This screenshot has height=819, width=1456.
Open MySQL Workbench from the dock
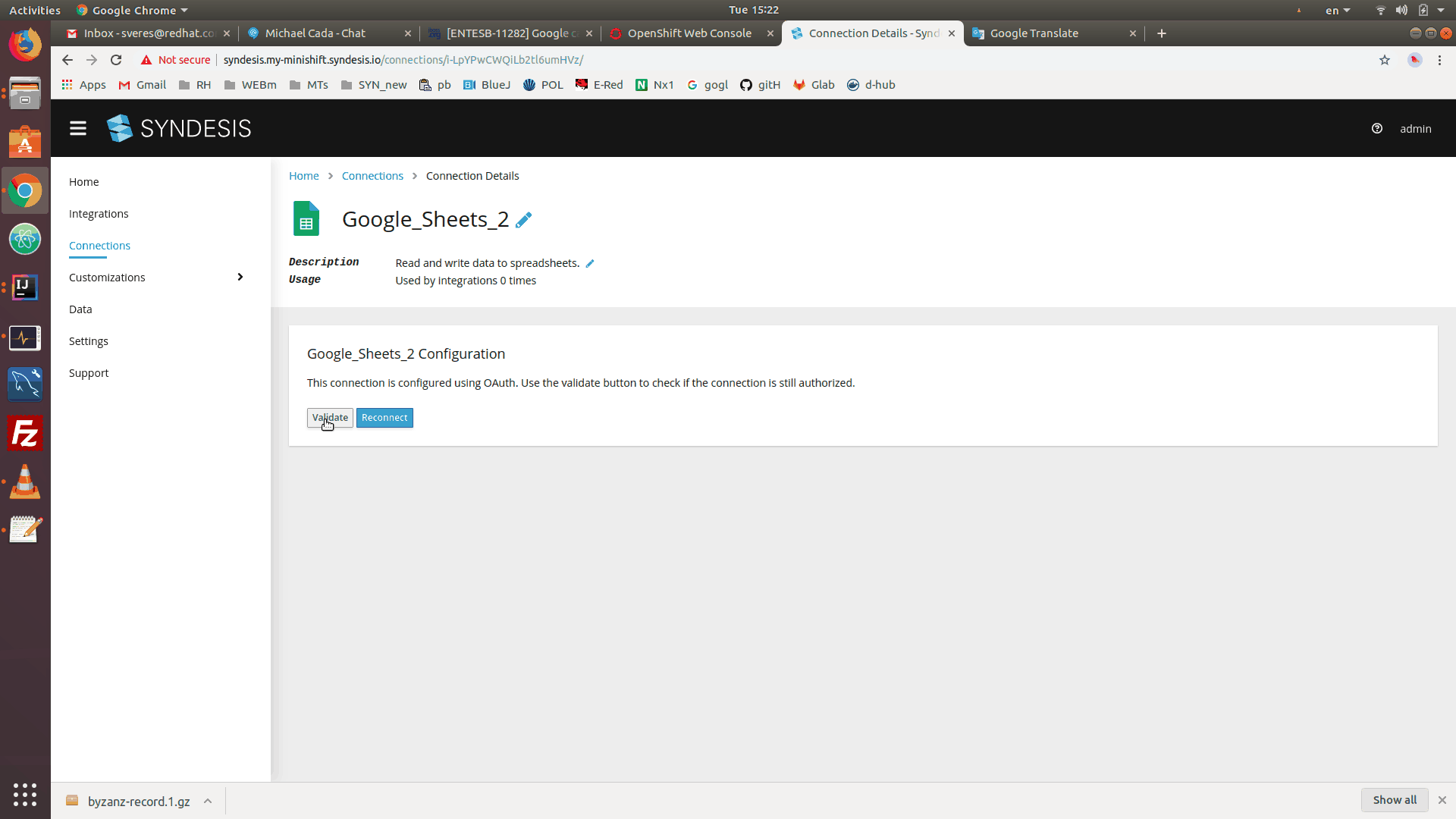point(25,384)
